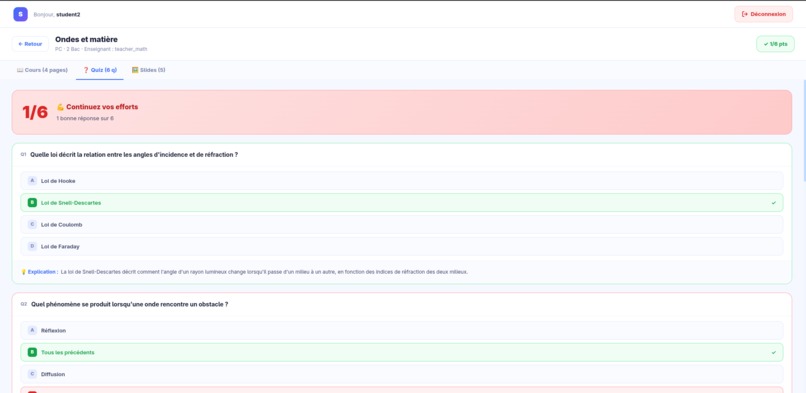Click the purple S user avatar
Image resolution: width=806 pixels, height=393 pixels.
21,14
